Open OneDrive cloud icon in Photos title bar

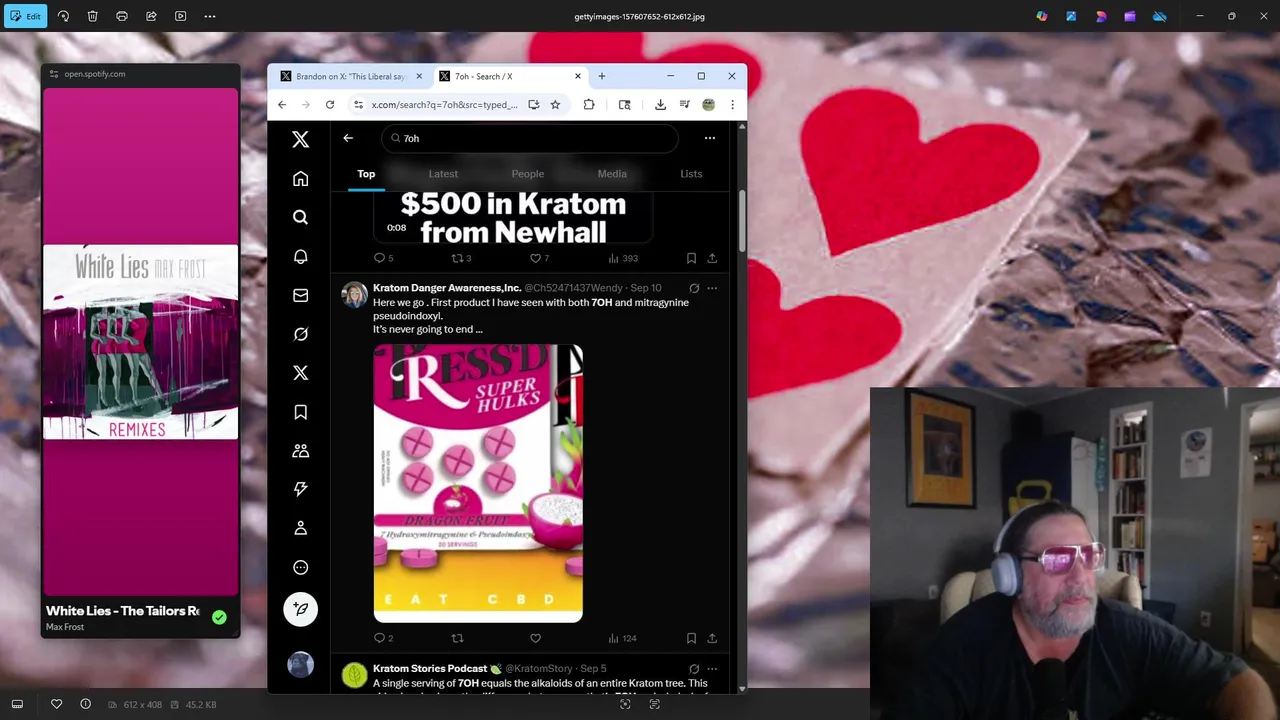click(x=1160, y=16)
